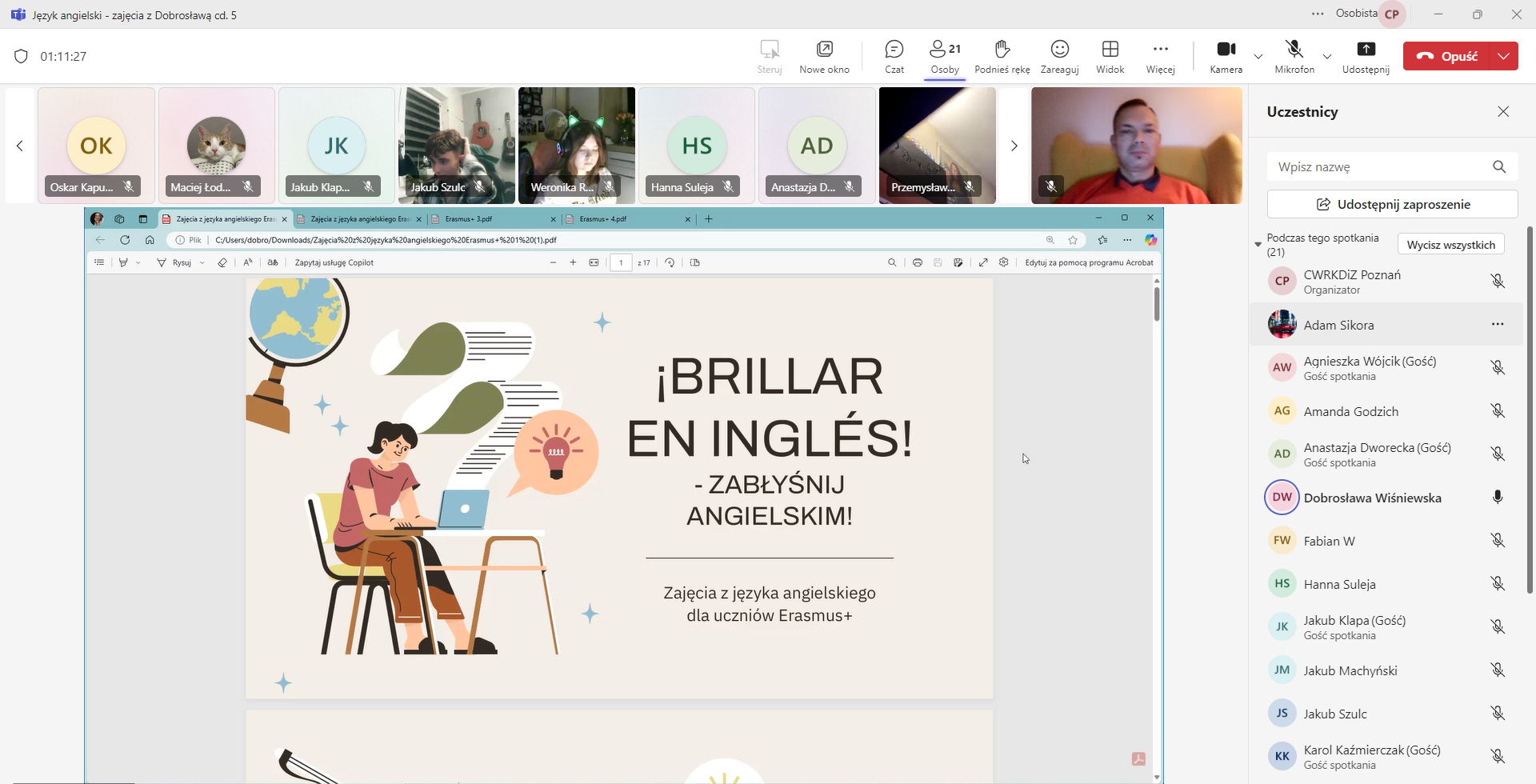
Task: Close the Uczestnicy panel
Action: [1503, 111]
